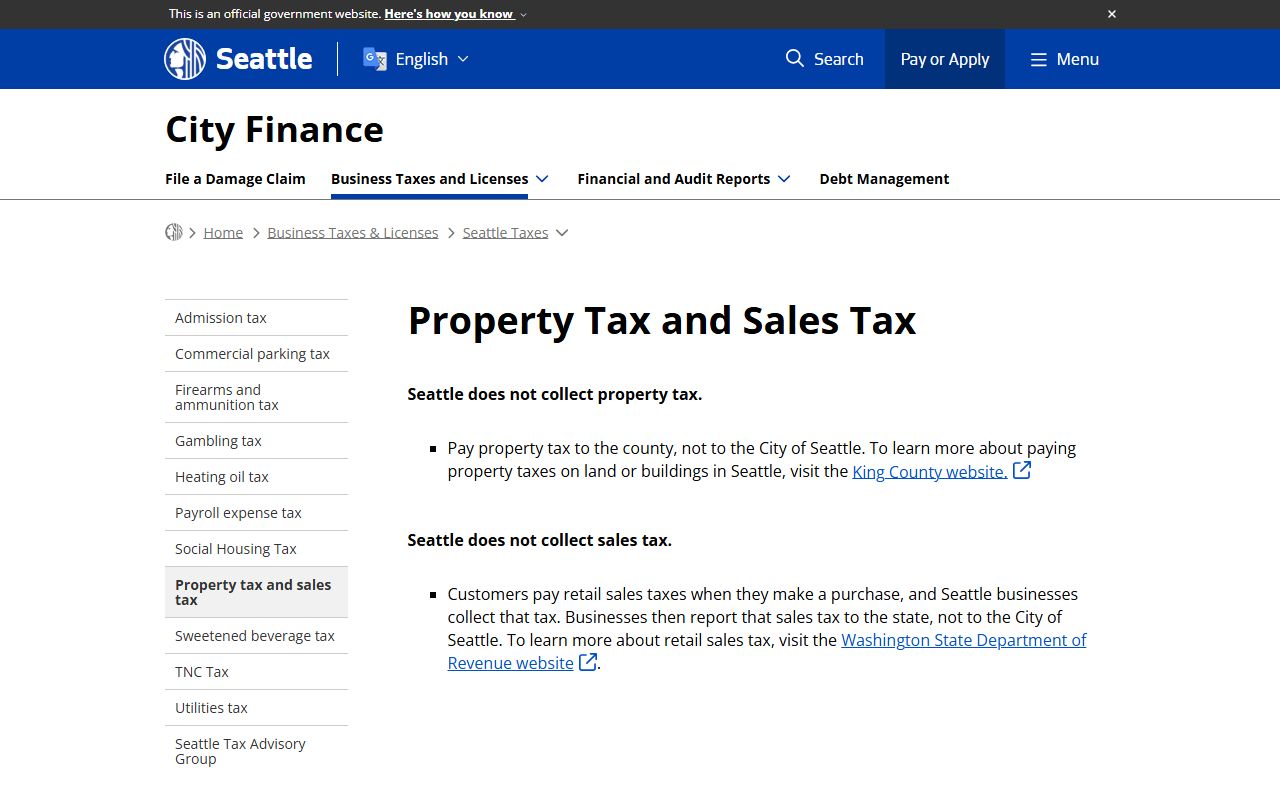The height and width of the screenshot is (800, 1280).
Task: Select Gambling tax in the sidebar
Action: tap(256, 441)
